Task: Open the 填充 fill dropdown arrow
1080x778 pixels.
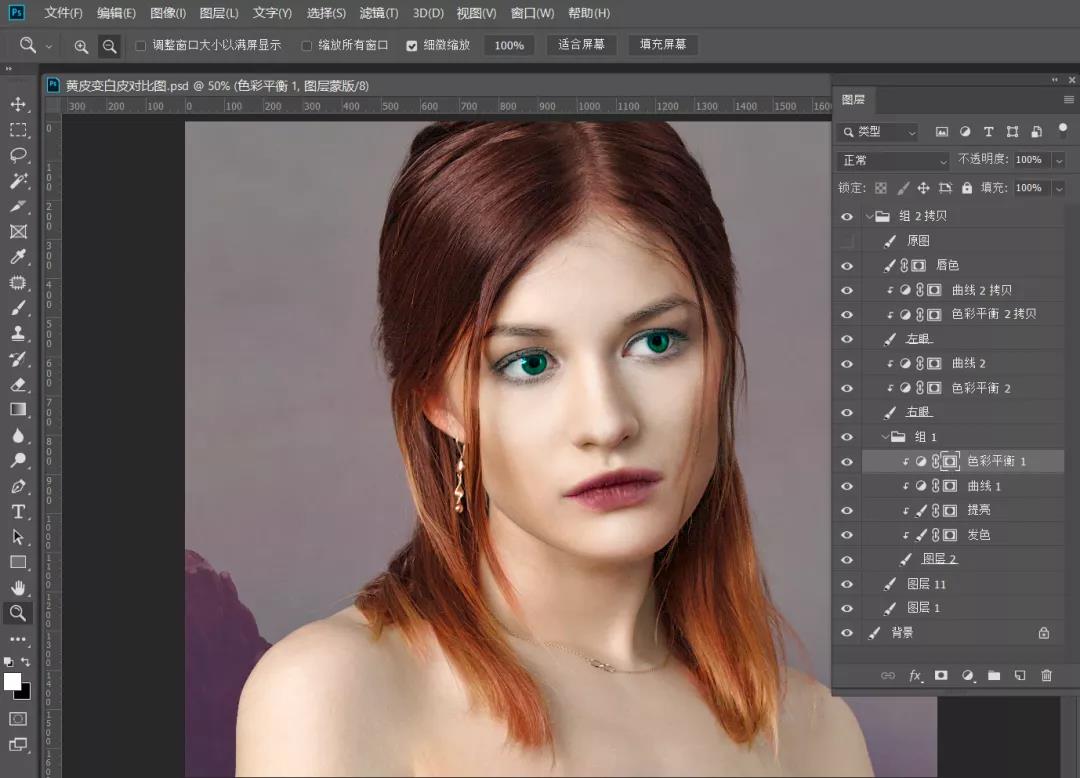Action: pos(1059,188)
